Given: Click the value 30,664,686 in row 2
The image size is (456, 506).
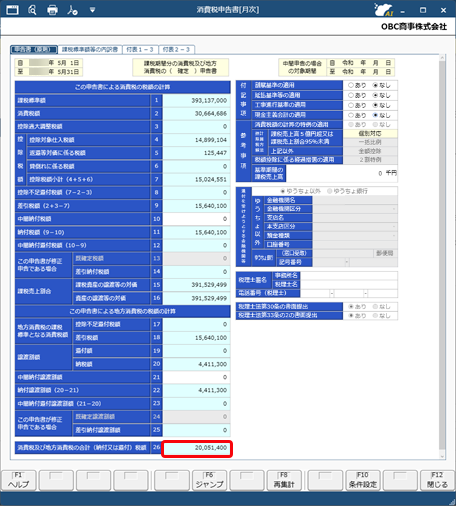Looking at the screenshot, I should (211, 114).
